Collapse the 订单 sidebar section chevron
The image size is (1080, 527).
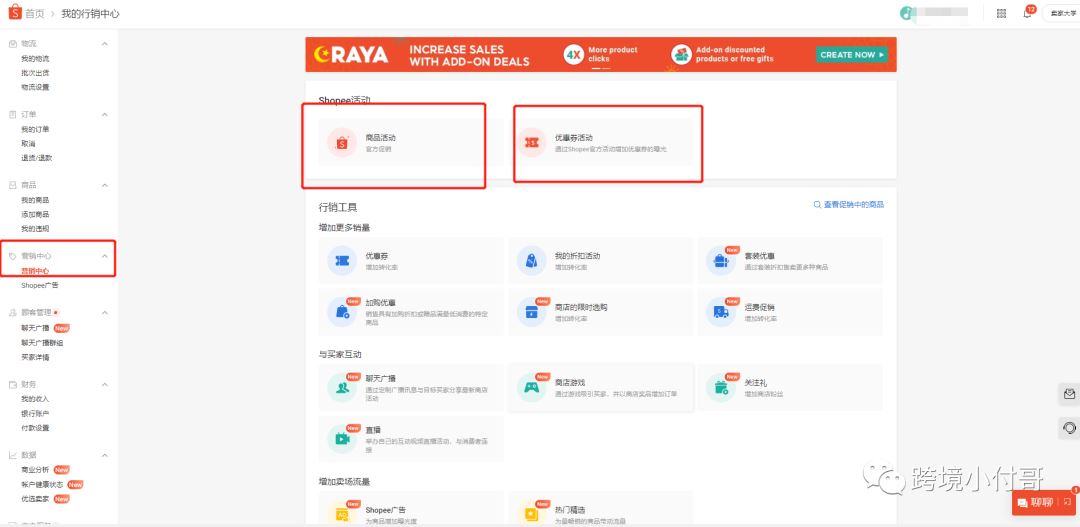[x=105, y=114]
